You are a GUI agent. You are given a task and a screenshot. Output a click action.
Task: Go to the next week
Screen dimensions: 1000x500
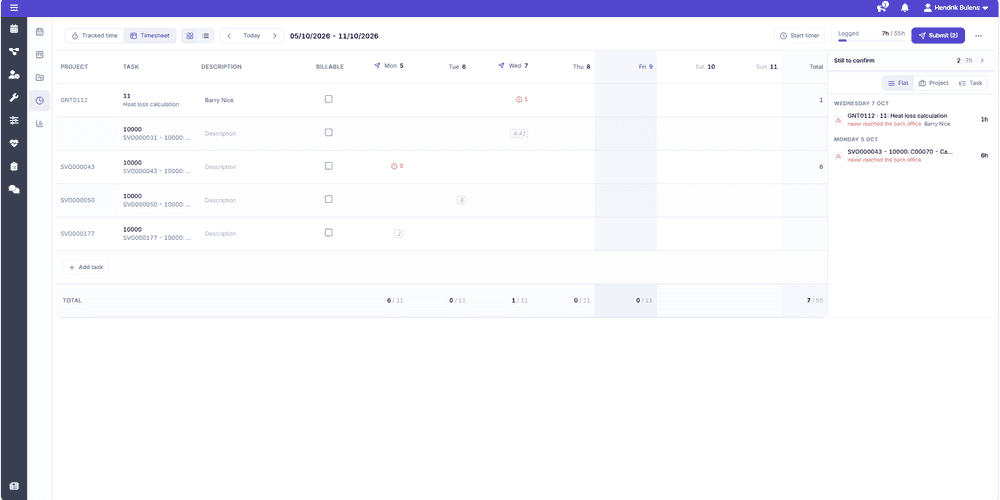pos(275,36)
